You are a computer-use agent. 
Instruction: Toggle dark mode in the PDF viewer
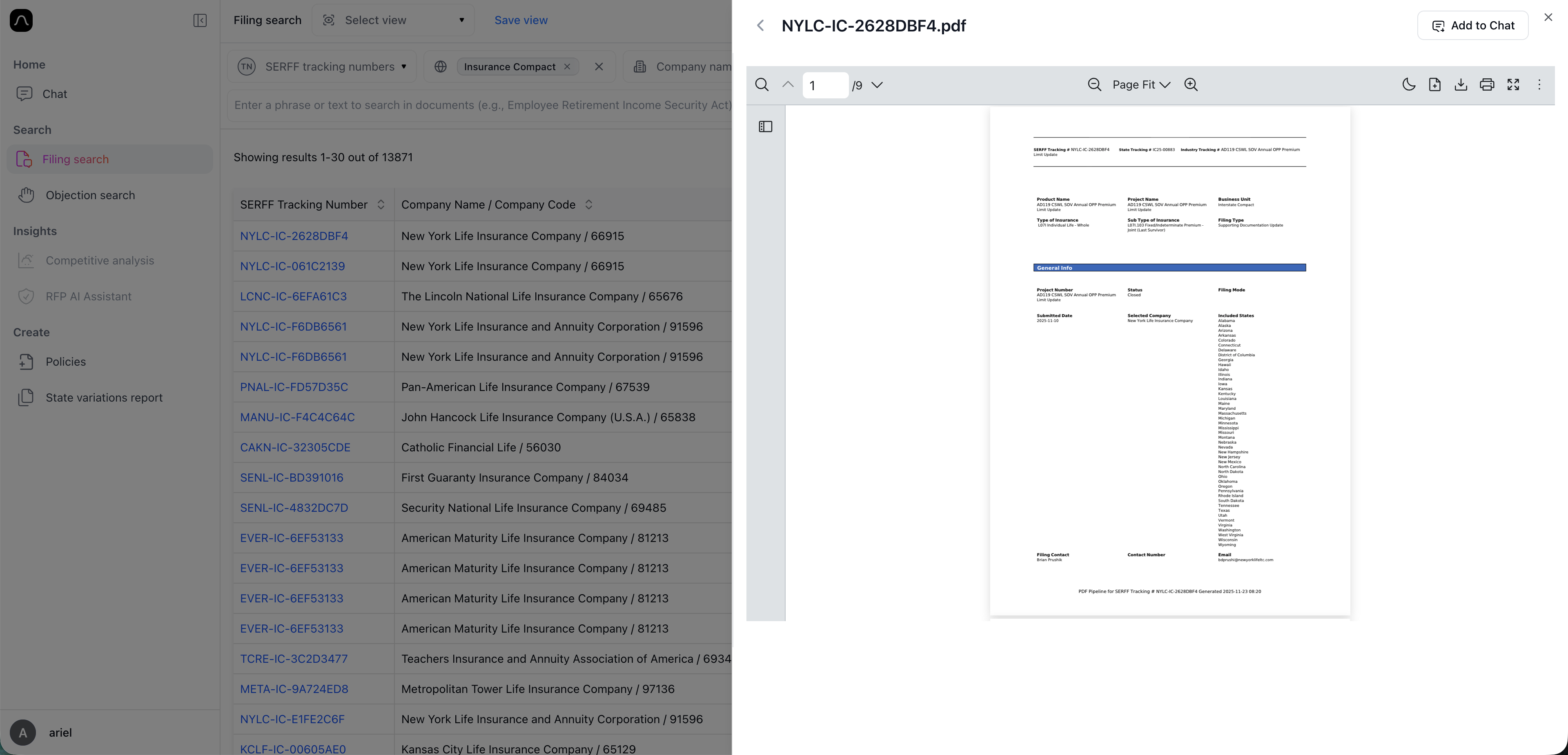pos(1408,84)
